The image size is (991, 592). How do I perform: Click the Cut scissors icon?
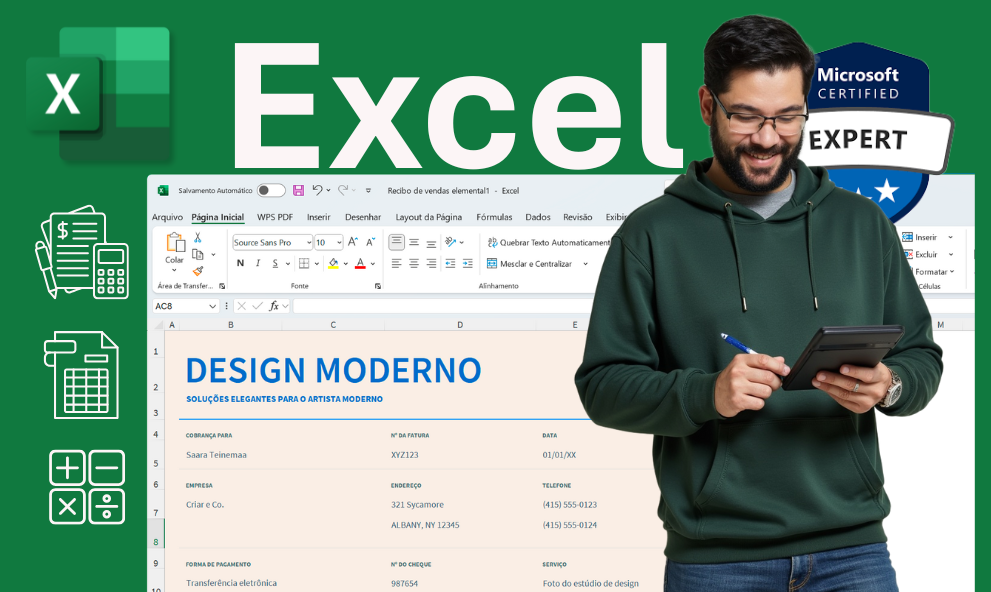click(198, 238)
